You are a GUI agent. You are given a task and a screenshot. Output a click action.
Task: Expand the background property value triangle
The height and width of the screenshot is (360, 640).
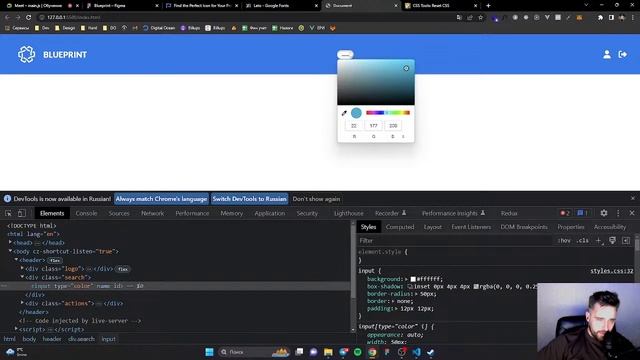point(407,279)
